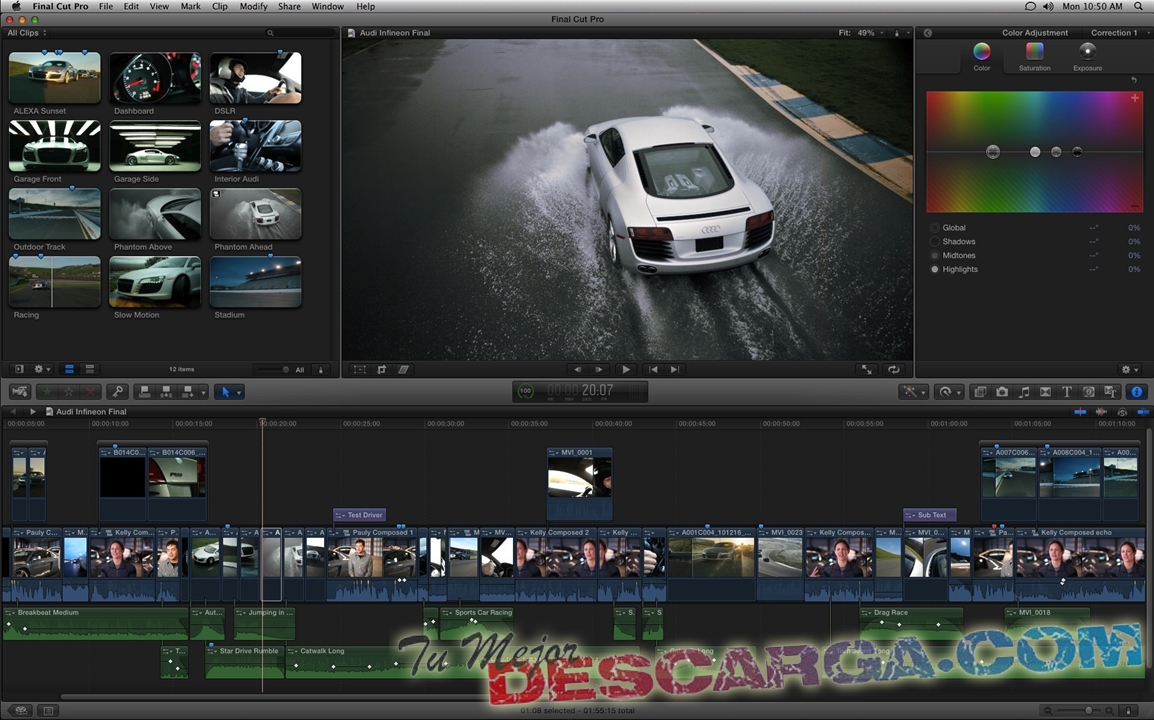Open the Mark menu
This screenshot has width=1154, height=720.
(x=191, y=6)
